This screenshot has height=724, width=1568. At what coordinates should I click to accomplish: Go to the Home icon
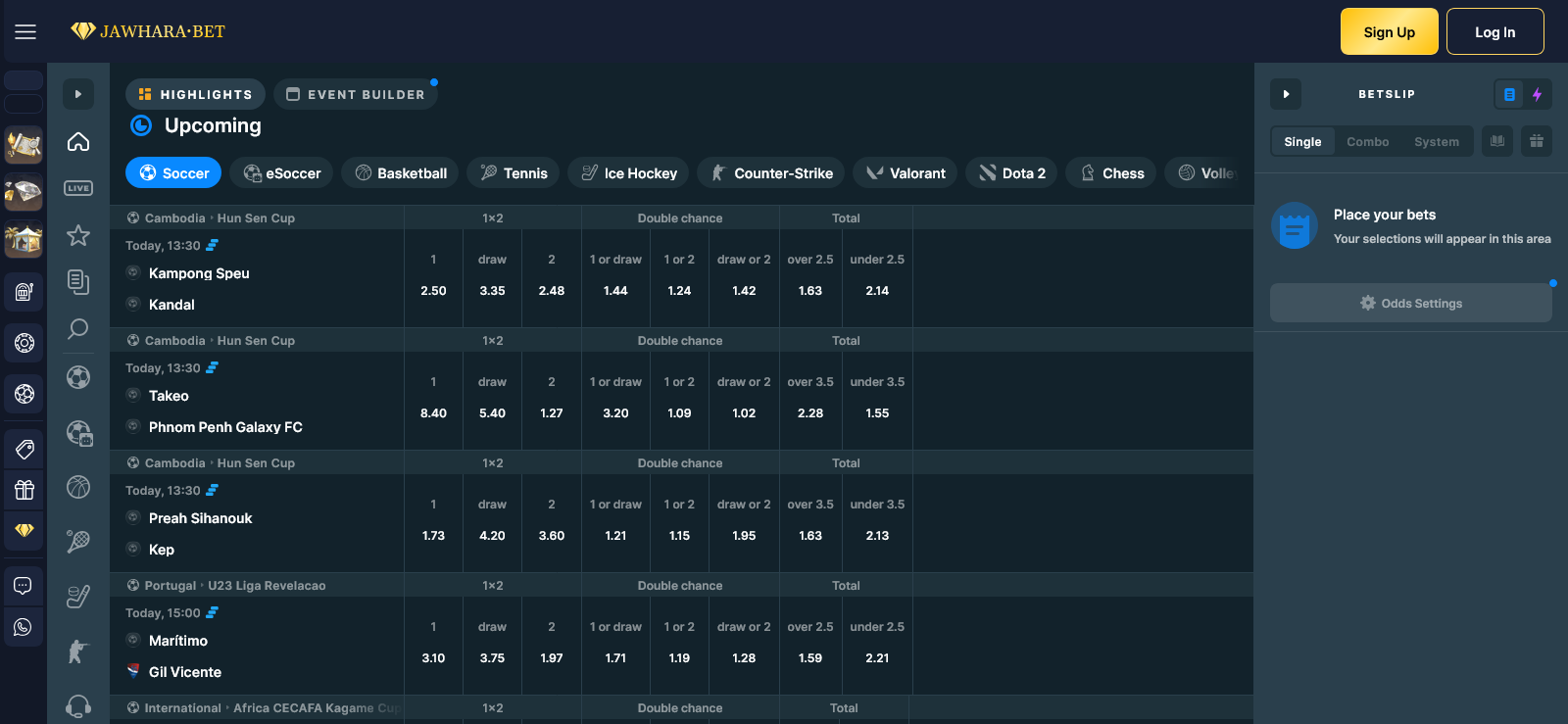78,141
